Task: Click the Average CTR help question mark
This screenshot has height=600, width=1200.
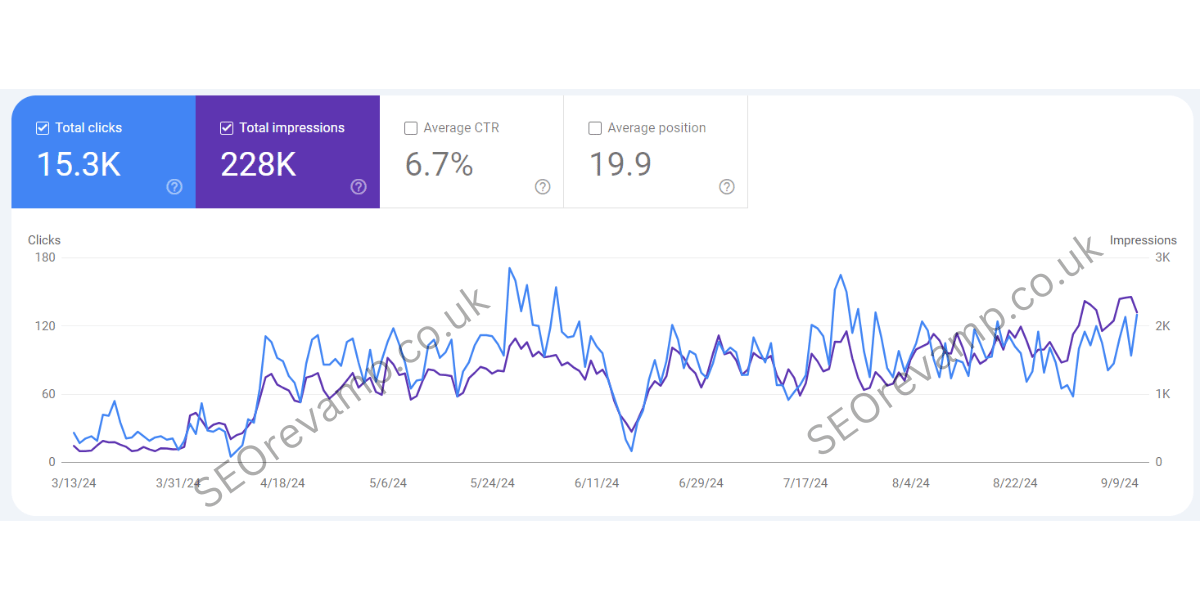Action: (x=542, y=187)
